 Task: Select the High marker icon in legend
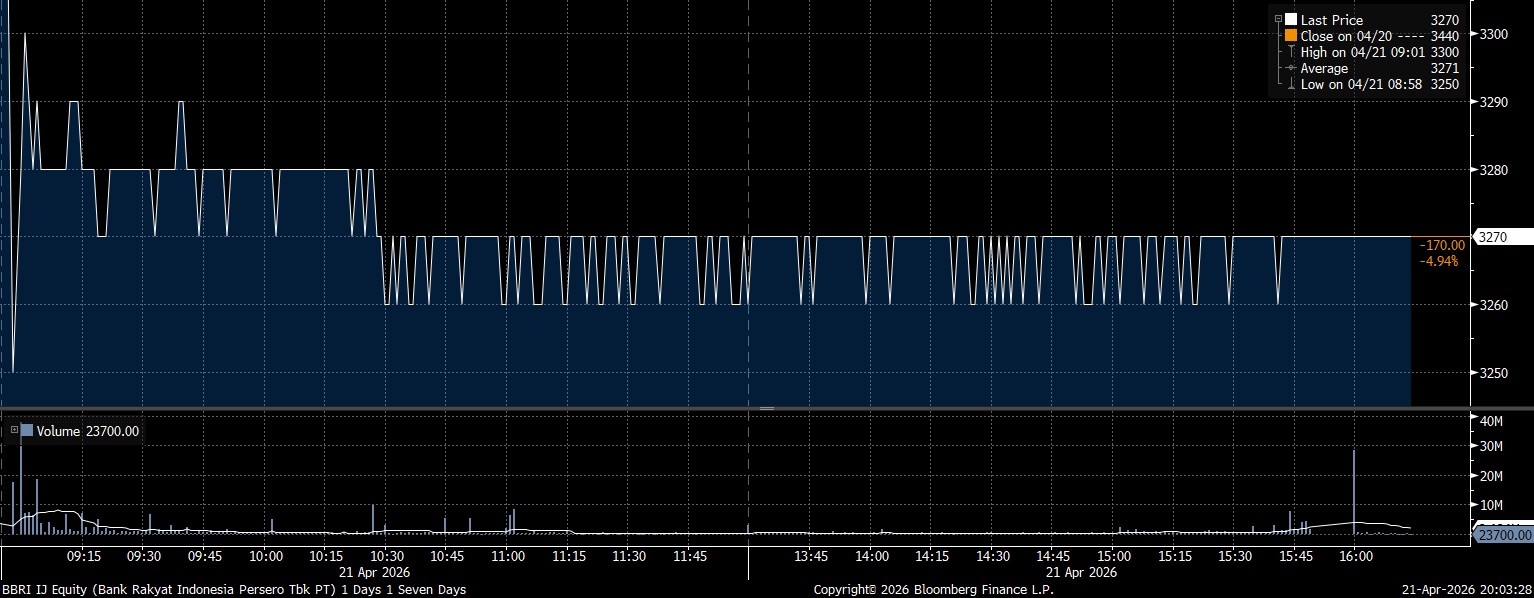pyautogui.click(x=1291, y=52)
